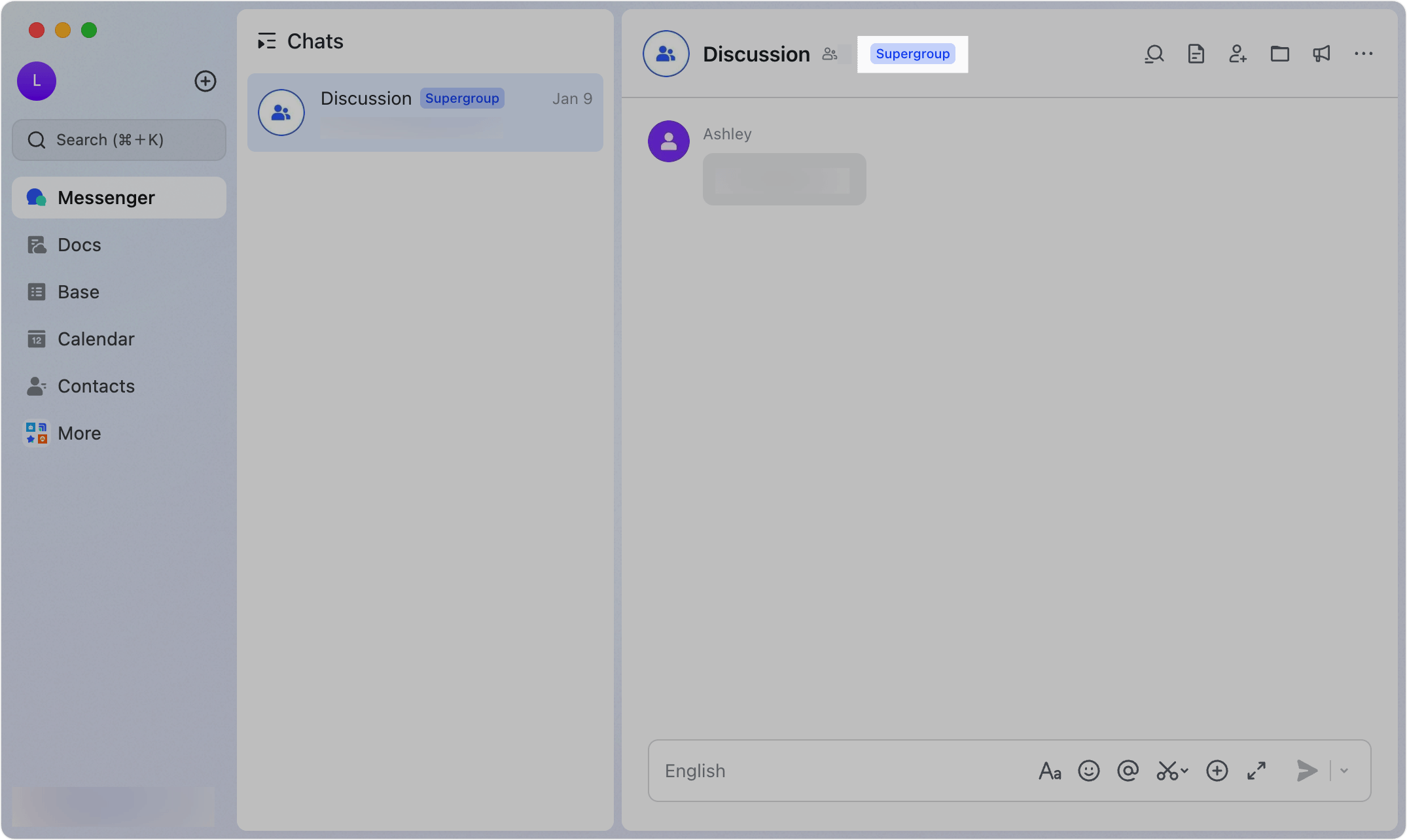This screenshot has width=1407, height=840.
Task: Select the Docs section in the sidebar
Action: 79,244
